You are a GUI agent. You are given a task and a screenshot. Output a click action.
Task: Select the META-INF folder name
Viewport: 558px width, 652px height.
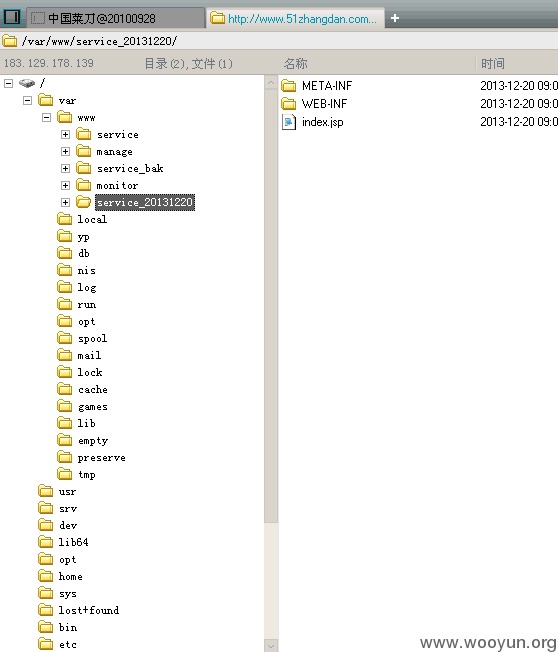pyautogui.click(x=327, y=86)
